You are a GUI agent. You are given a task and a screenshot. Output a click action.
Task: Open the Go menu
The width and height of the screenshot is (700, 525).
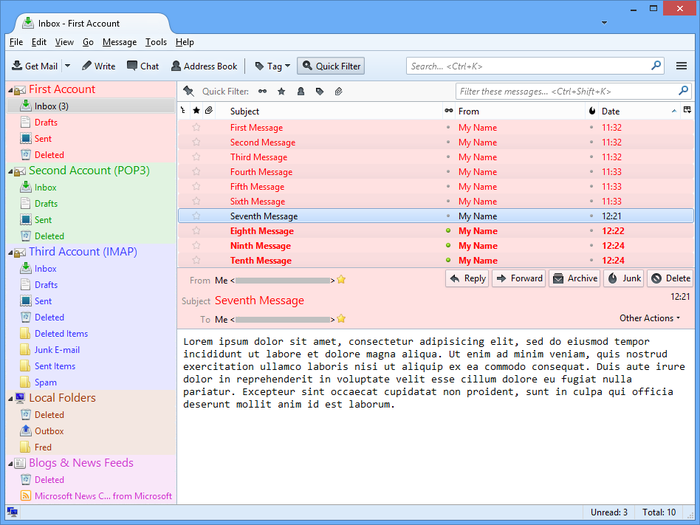coord(88,42)
